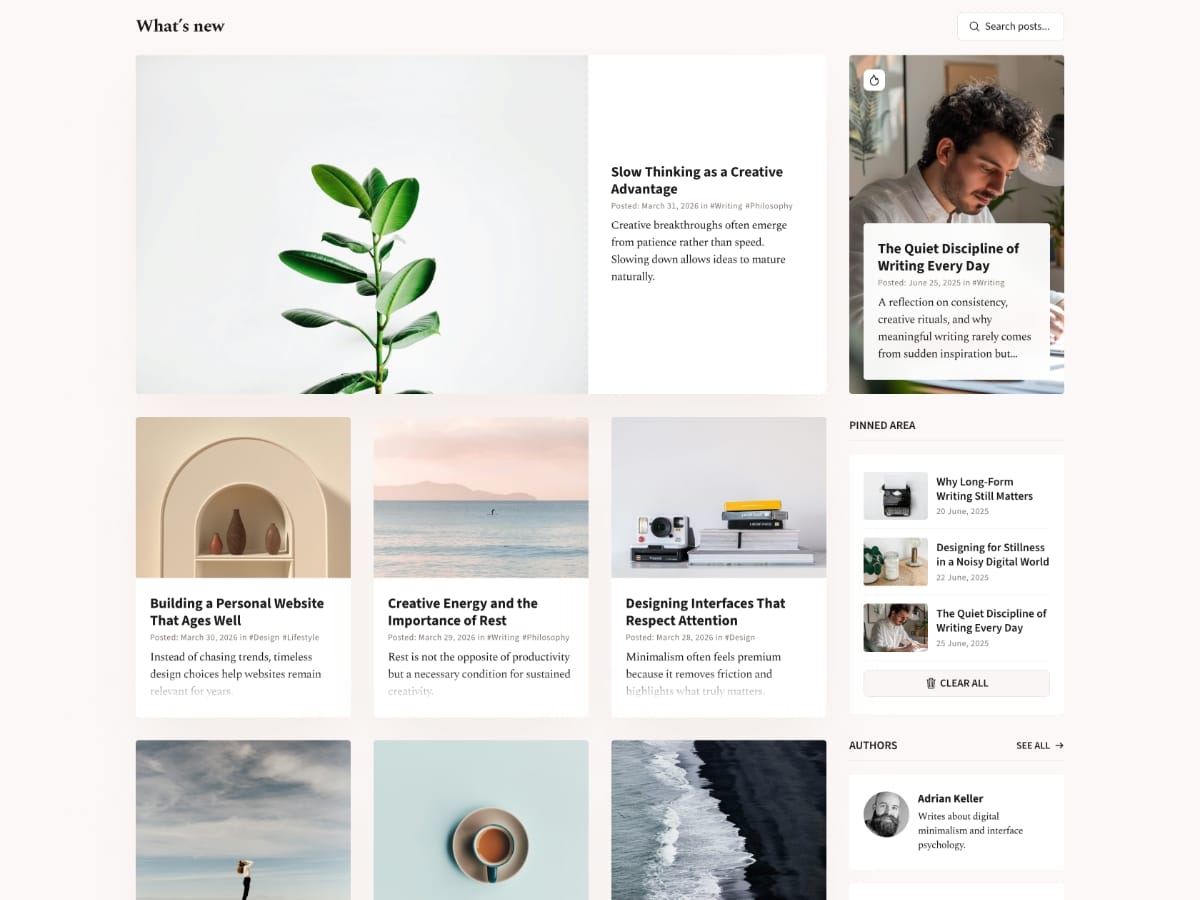Click #Philosophy tag on Creative Energy post

coord(546,637)
